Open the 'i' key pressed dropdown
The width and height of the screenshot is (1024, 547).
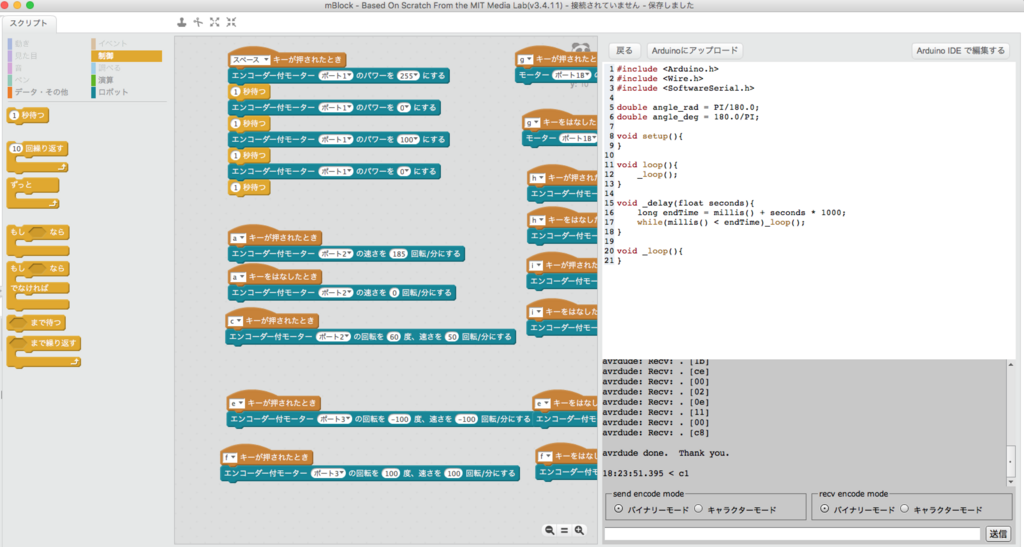536,266
